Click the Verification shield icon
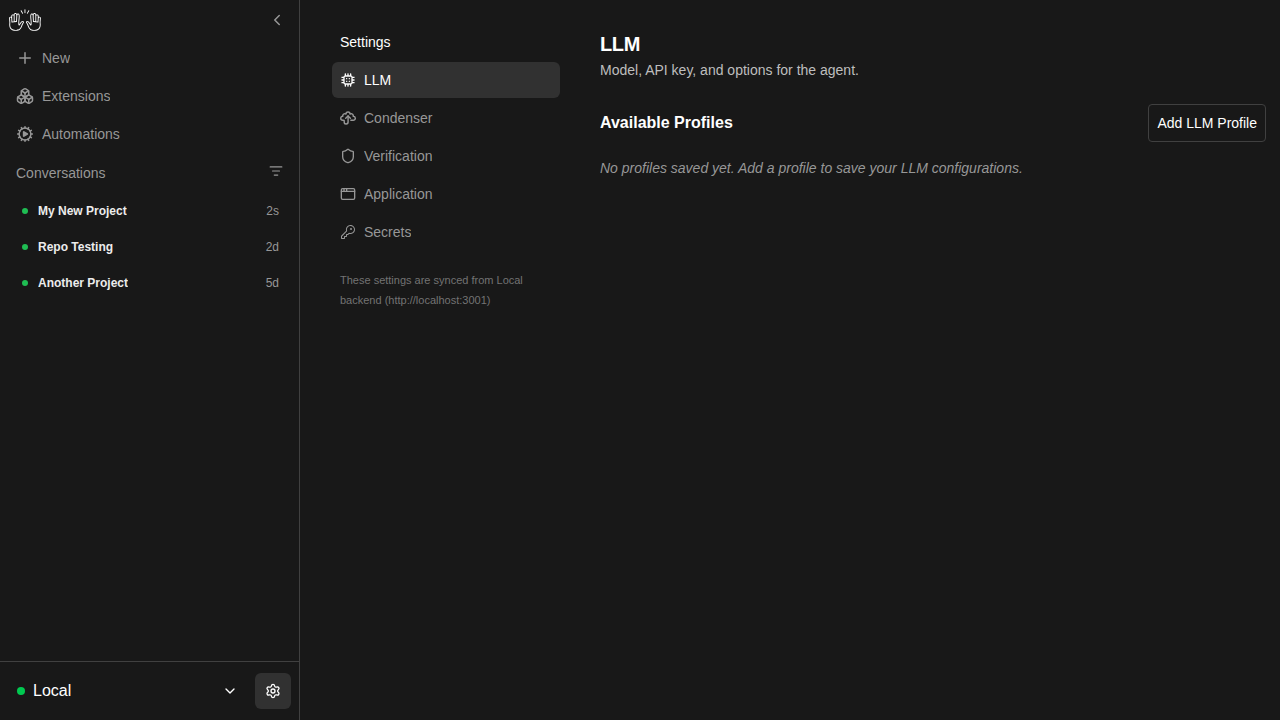1280x720 pixels. point(348,156)
